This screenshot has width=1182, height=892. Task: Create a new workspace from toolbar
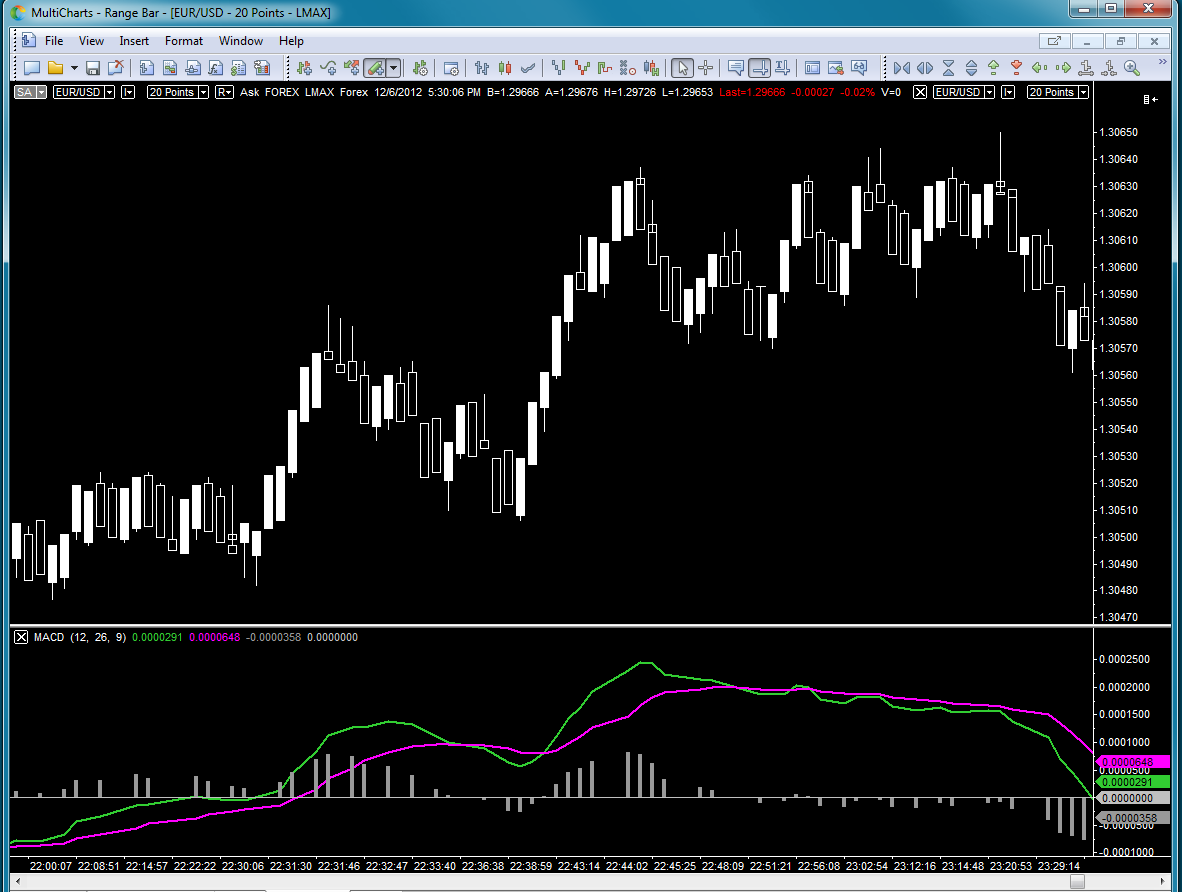32,69
